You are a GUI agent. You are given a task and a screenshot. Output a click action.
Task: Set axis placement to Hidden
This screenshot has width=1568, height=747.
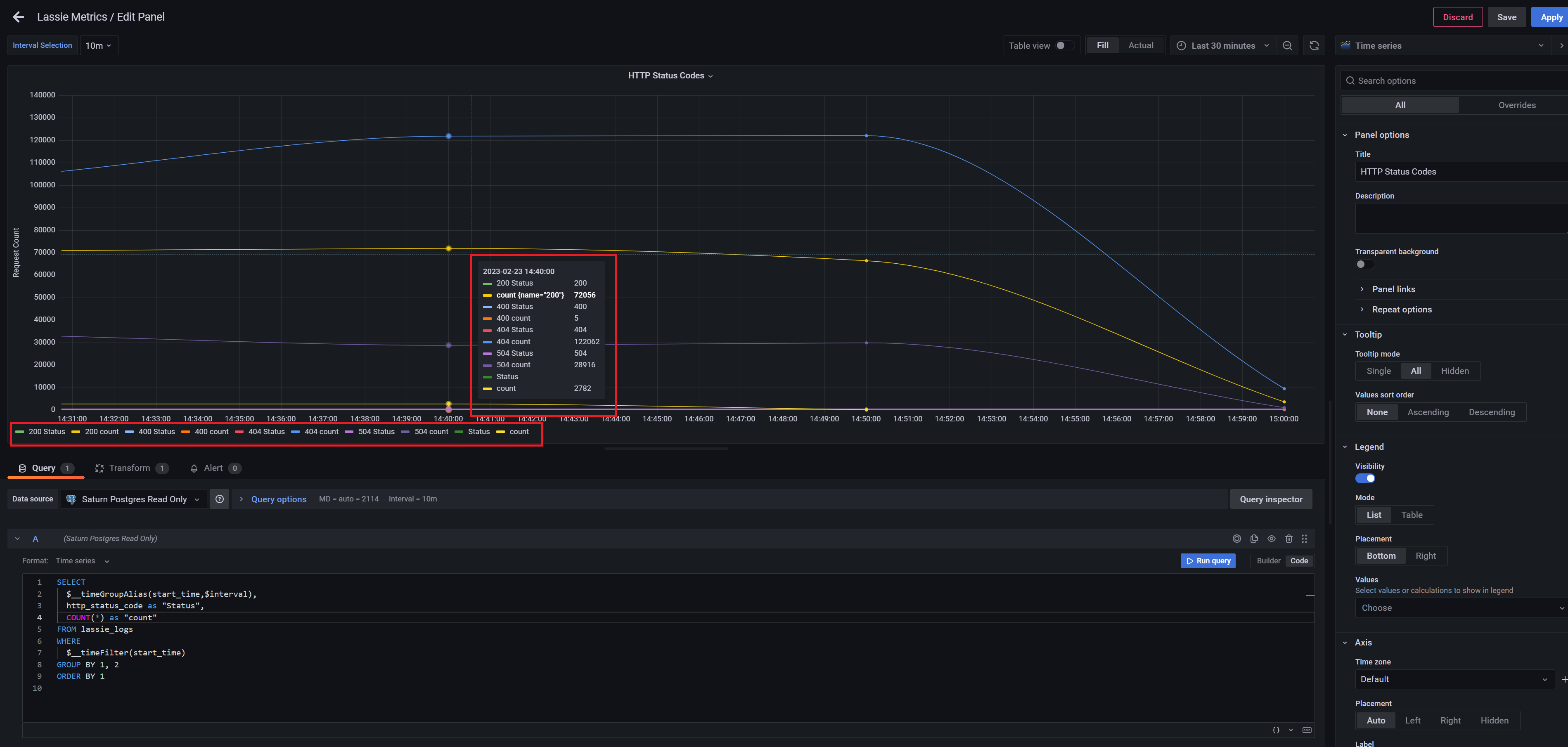(1494, 721)
